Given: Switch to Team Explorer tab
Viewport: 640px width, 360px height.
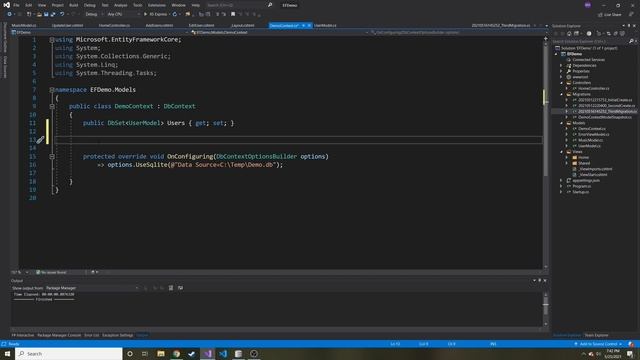Looking at the screenshot, I should (x=596, y=335).
